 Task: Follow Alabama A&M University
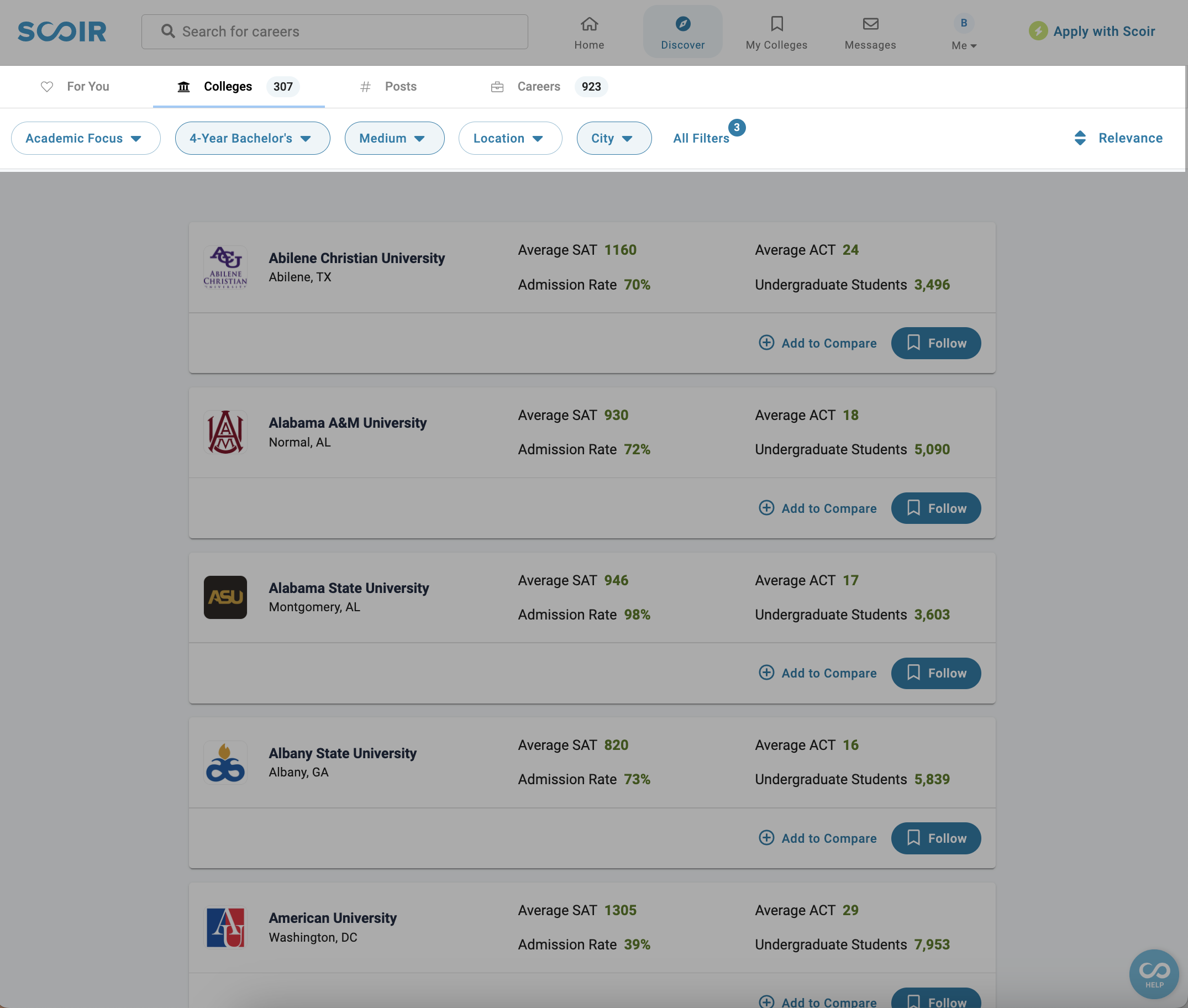click(935, 508)
